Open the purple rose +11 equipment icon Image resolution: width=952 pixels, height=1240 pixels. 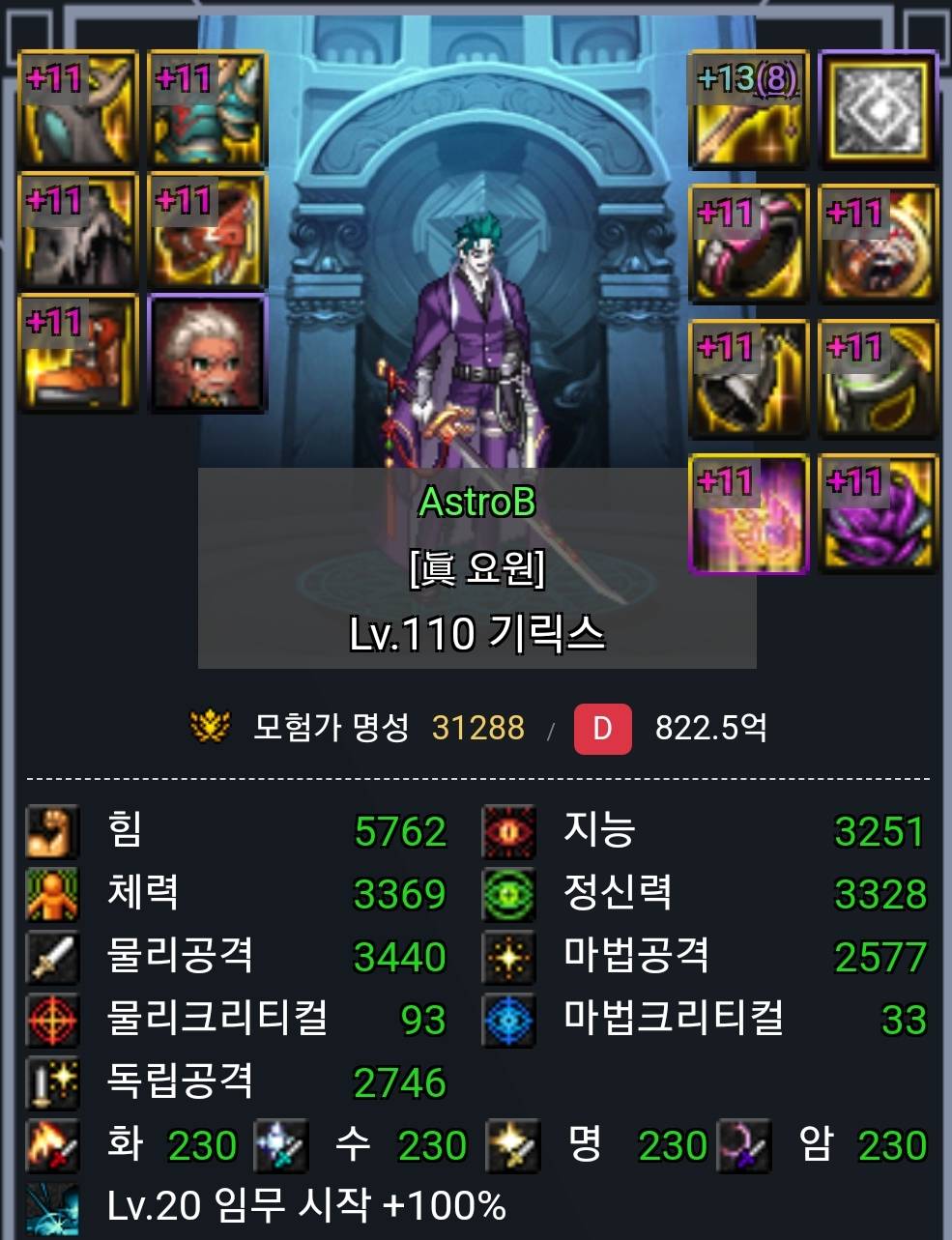(878, 513)
